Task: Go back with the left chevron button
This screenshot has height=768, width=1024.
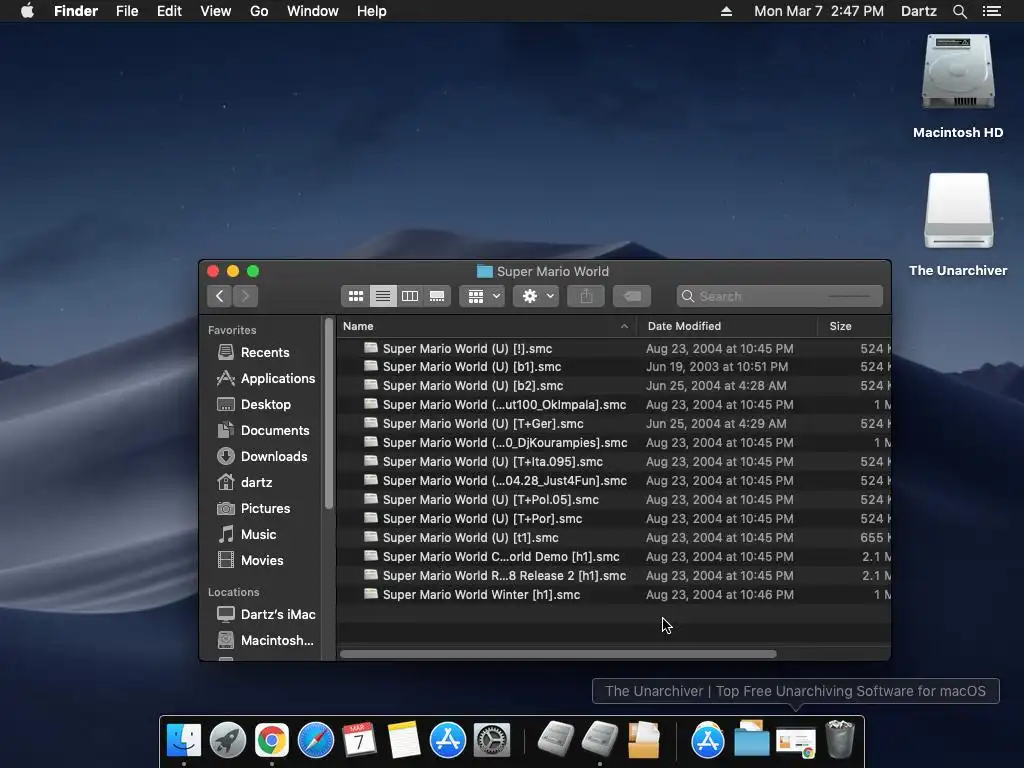Action: pos(219,296)
